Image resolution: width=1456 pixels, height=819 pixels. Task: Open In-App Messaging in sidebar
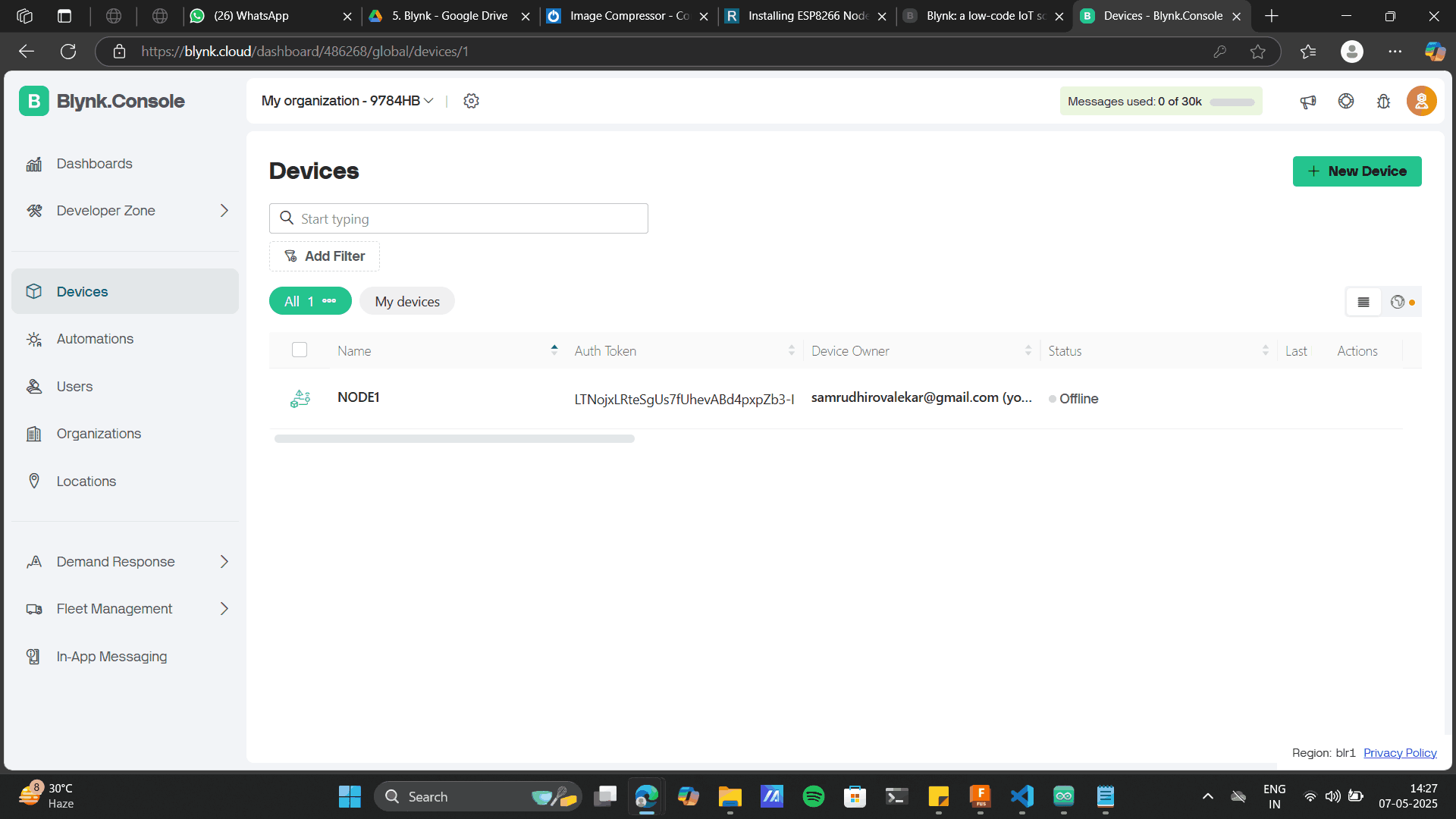[125, 657]
